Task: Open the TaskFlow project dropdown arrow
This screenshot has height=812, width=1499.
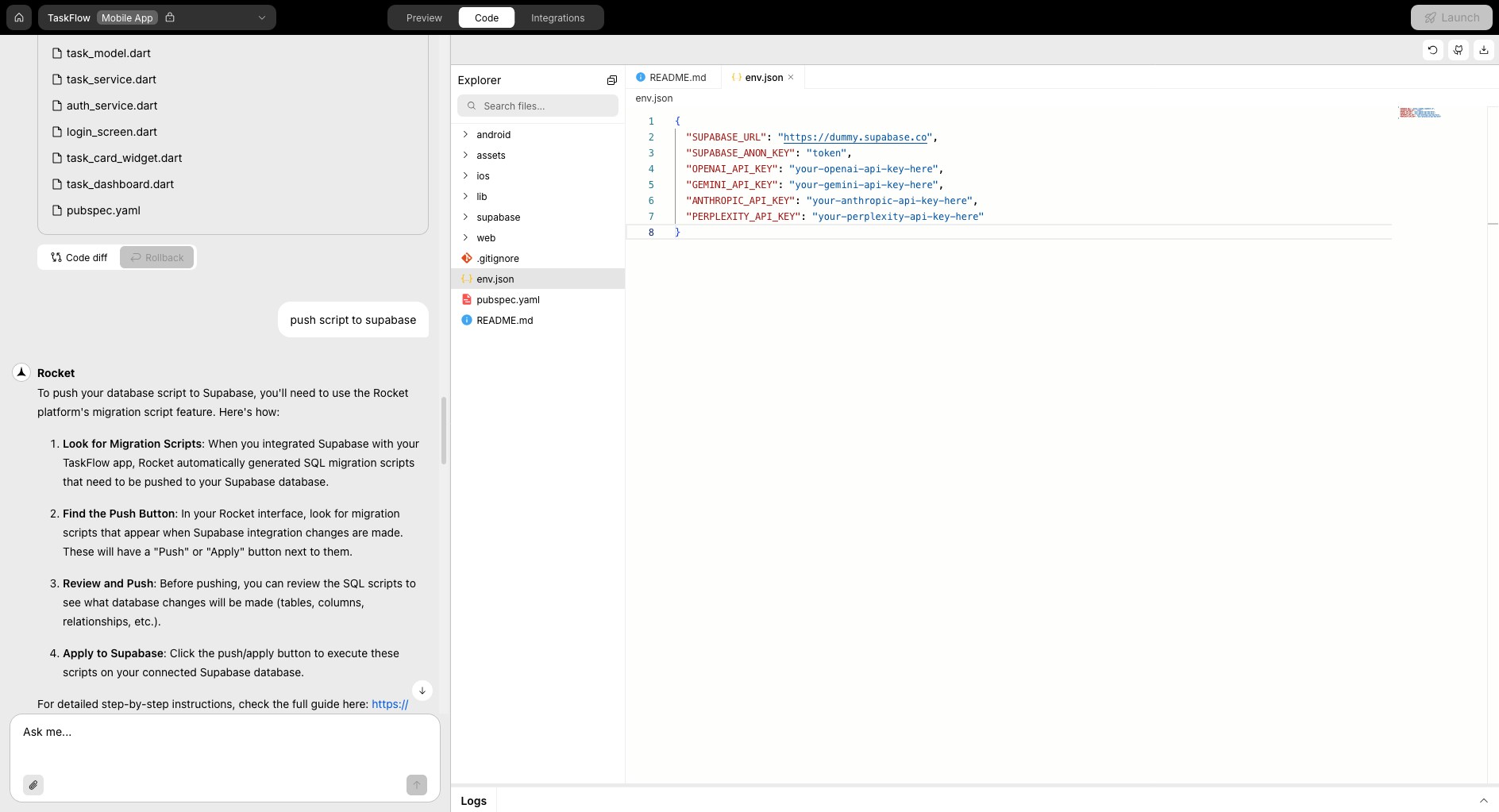Action: (260, 17)
